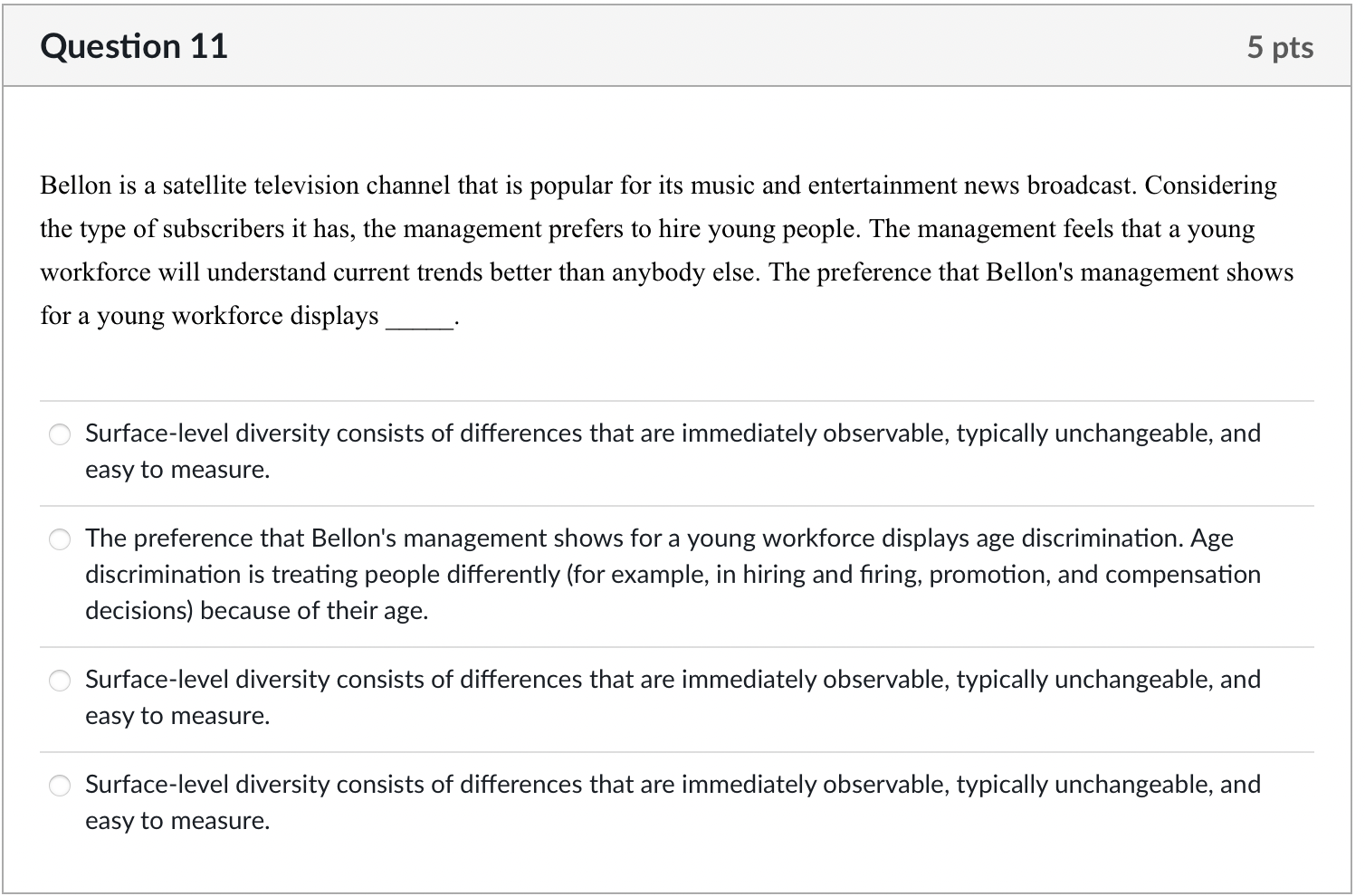Choose the age discrimination answer radio button

(60, 539)
